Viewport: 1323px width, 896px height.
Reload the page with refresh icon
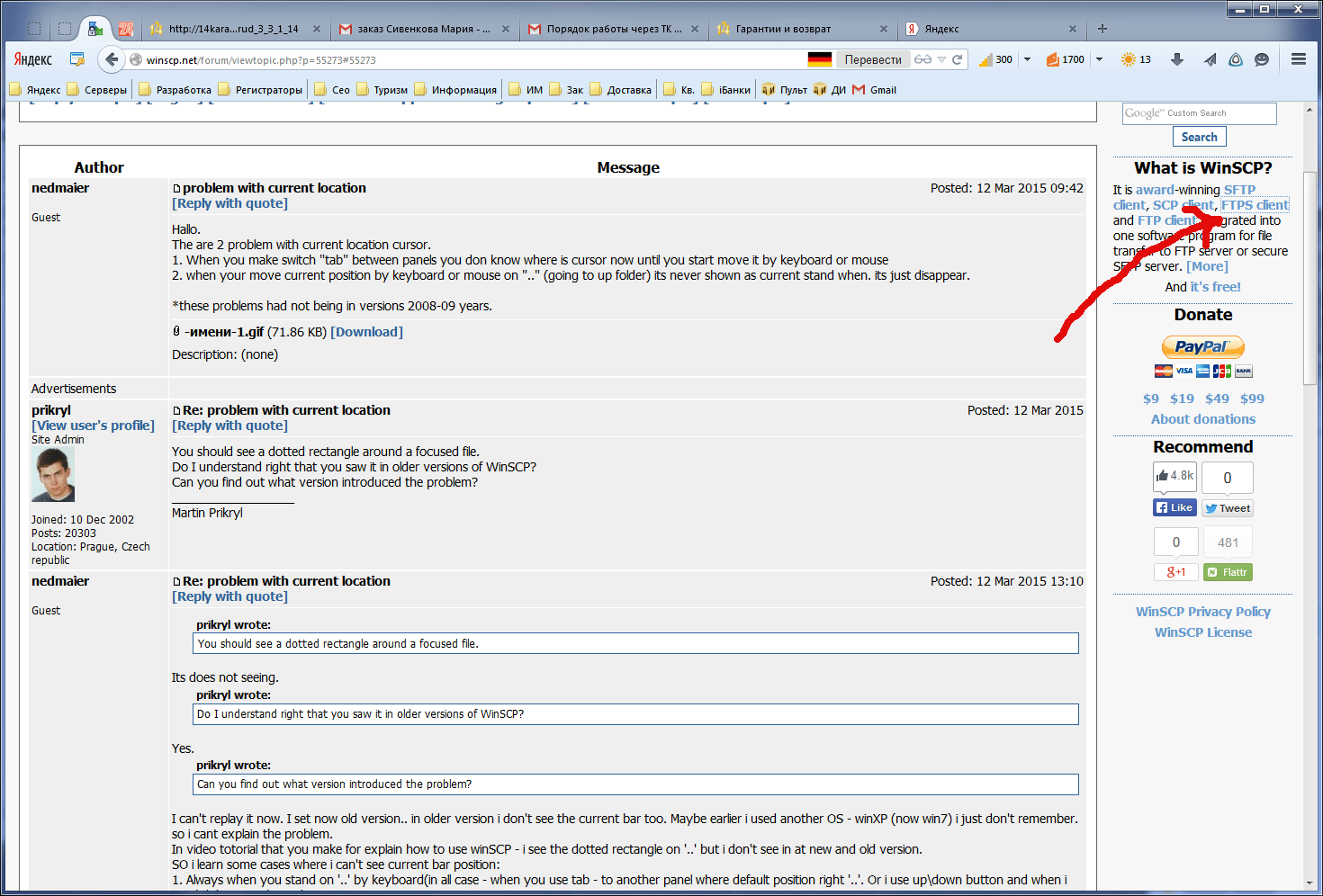pos(958,59)
